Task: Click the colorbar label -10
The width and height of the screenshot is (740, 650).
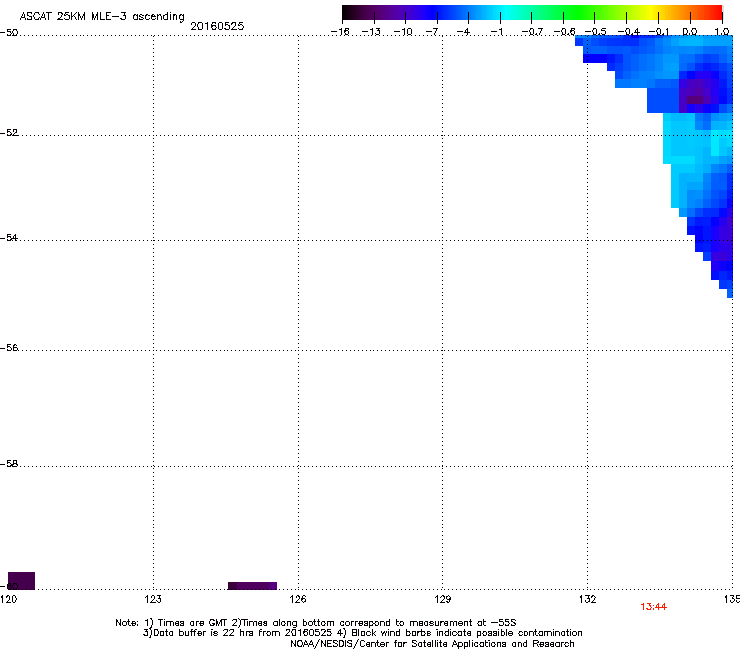Action: coord(403,32)
